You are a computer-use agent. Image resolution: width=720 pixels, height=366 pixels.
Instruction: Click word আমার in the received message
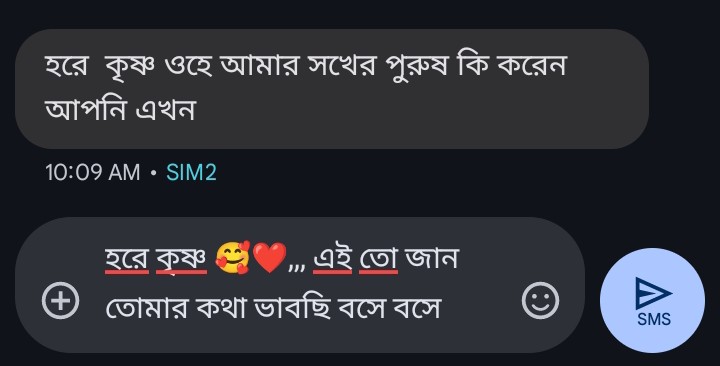(x=259, y=65)
